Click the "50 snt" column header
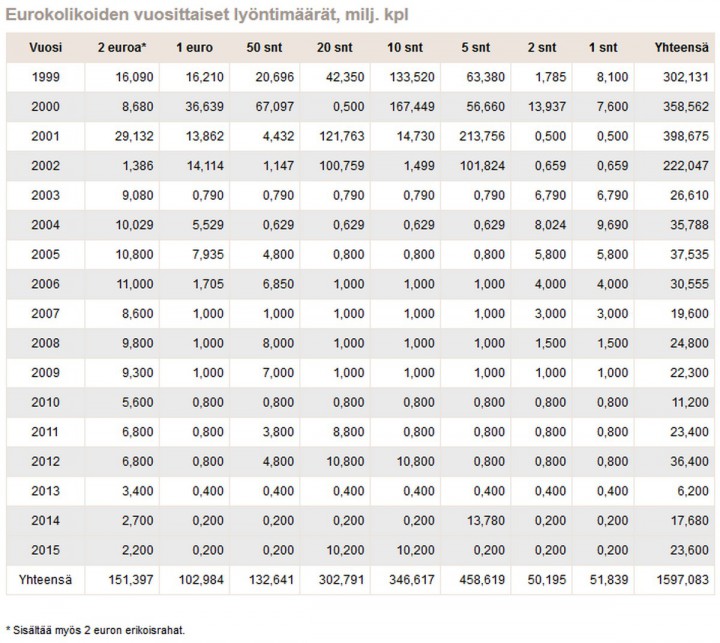720x643 pixels. point(262,48)
